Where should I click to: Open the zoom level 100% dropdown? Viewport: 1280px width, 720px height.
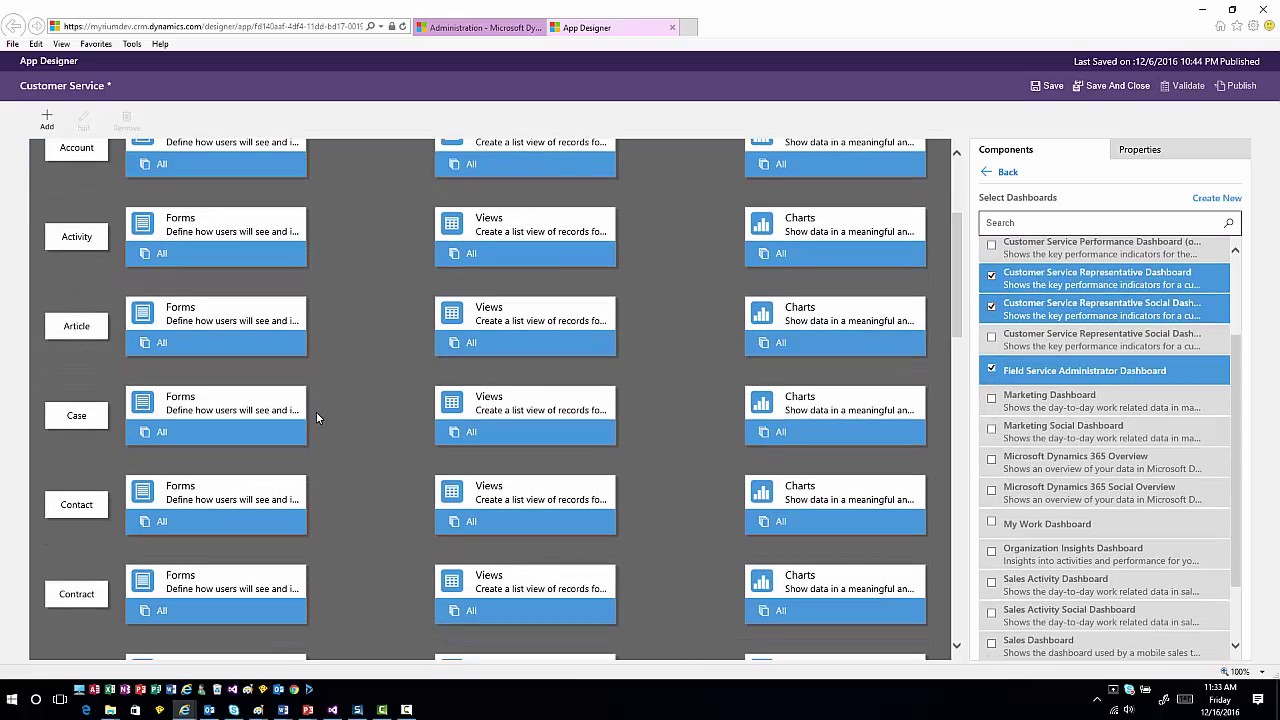point(1261,672)
